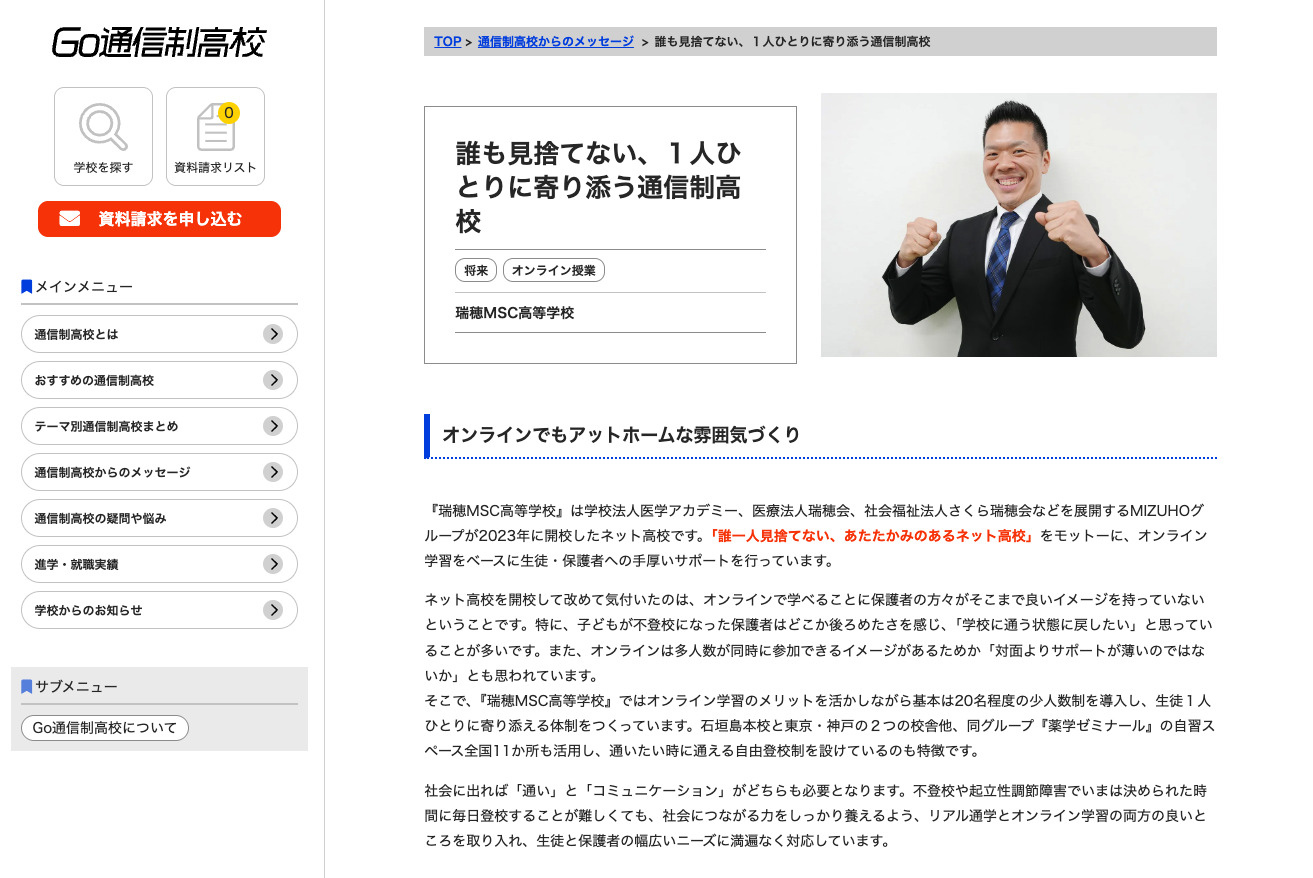Open 通信制高校とは menu item
Image resolution: width=1313 pixels, height=878 pixels.
(159, 334)
